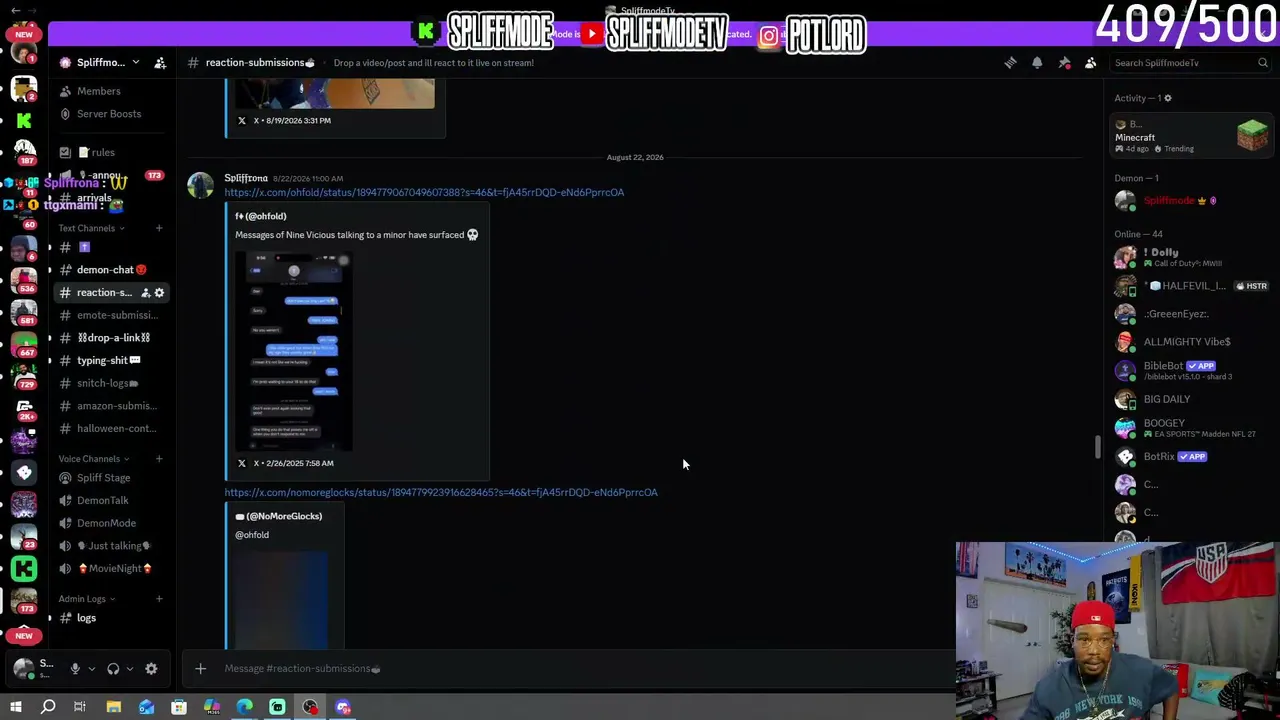
Task: Toggle the member list panel
Action: [1091, 63]
